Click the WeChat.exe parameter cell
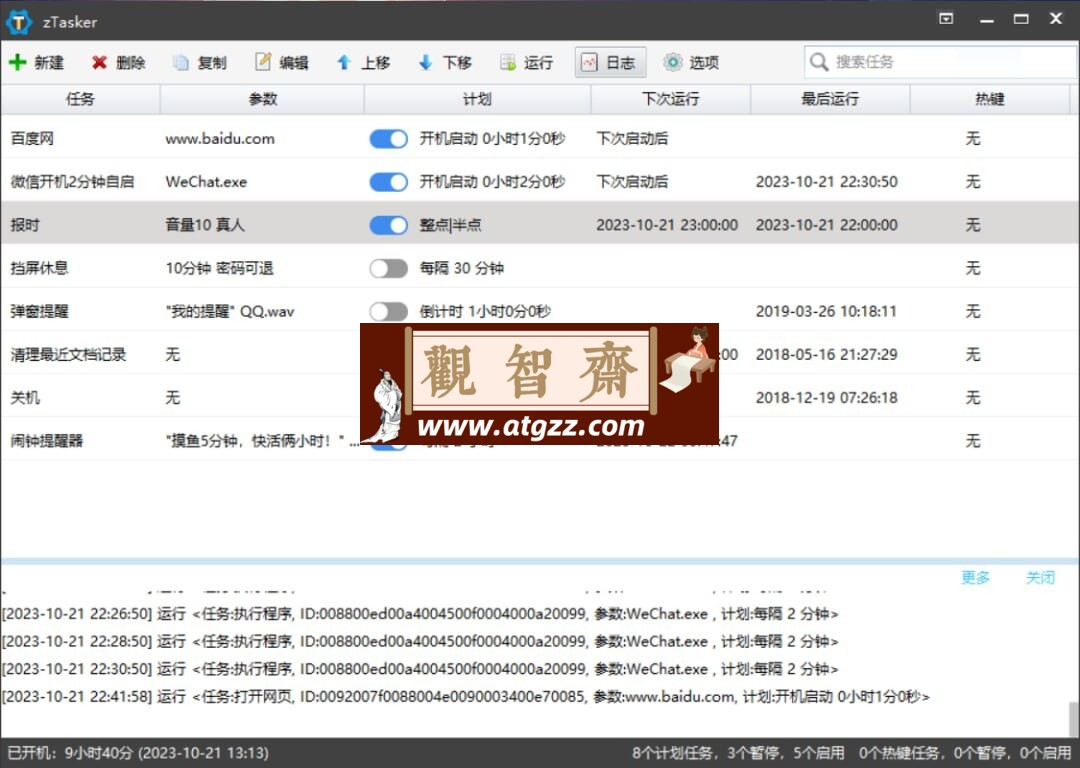The image size is (1080, 768). tap(206, 182)
